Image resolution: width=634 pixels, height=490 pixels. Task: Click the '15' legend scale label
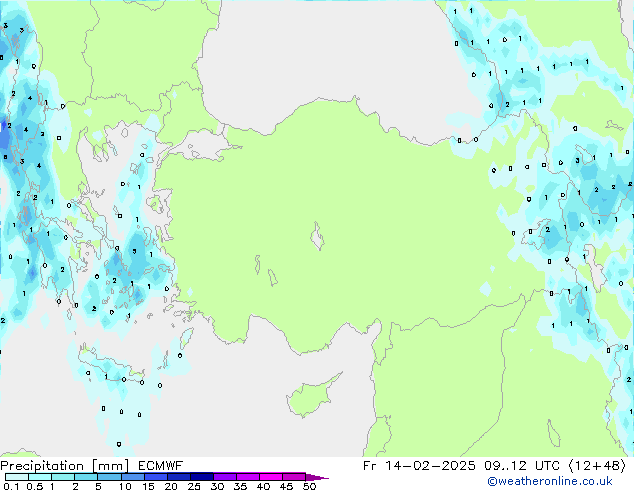(148, 486)
